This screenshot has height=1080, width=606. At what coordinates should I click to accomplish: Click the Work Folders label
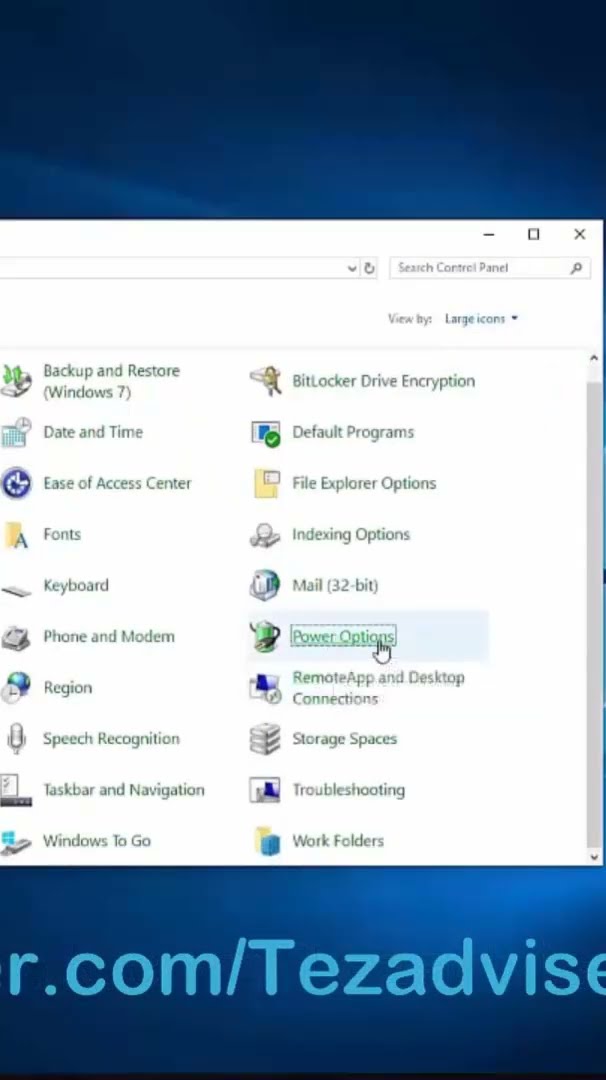coord(338,840)
